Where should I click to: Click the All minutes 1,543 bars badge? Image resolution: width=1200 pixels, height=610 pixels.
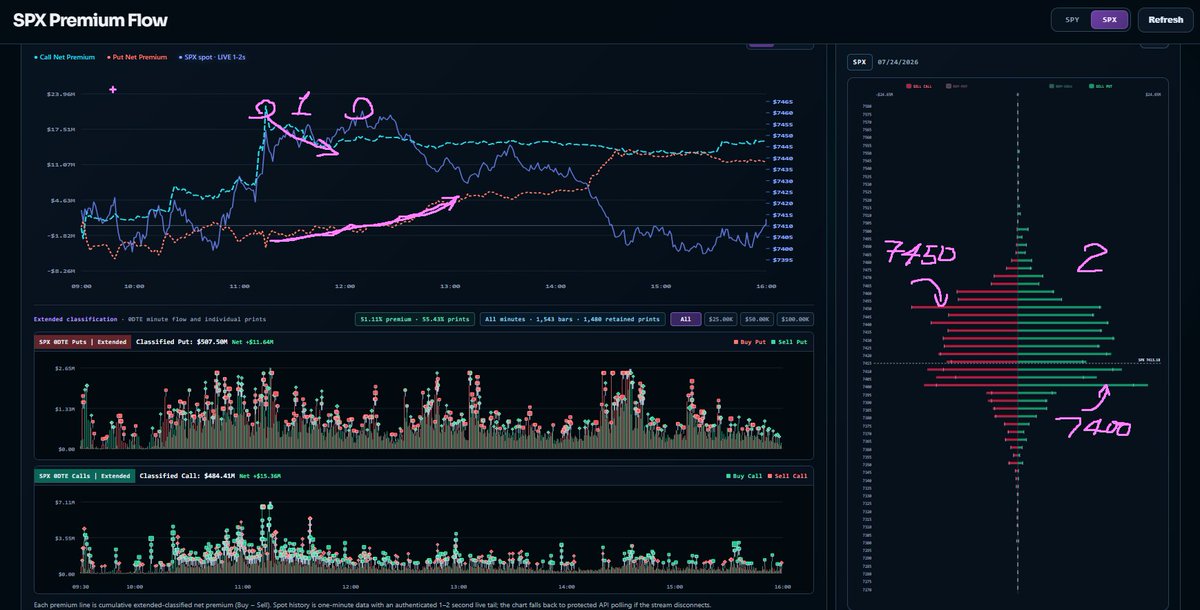[571, 319]
